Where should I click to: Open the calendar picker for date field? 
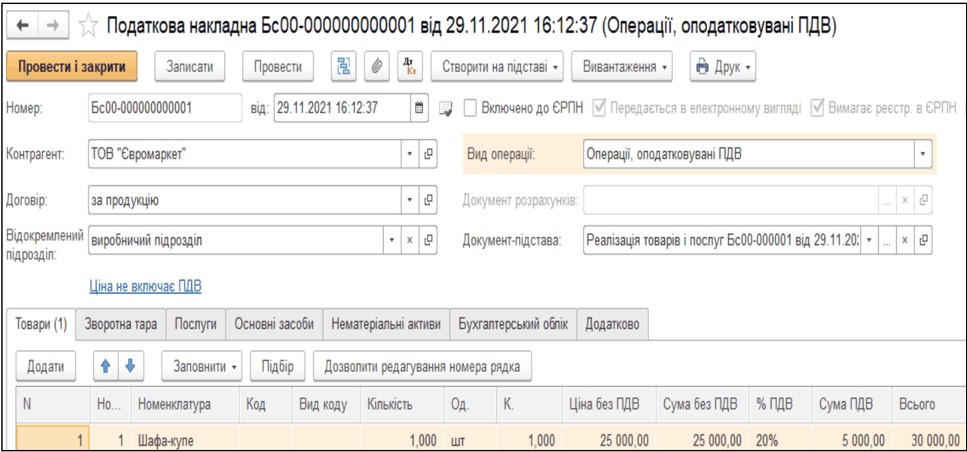click(419, 108)
